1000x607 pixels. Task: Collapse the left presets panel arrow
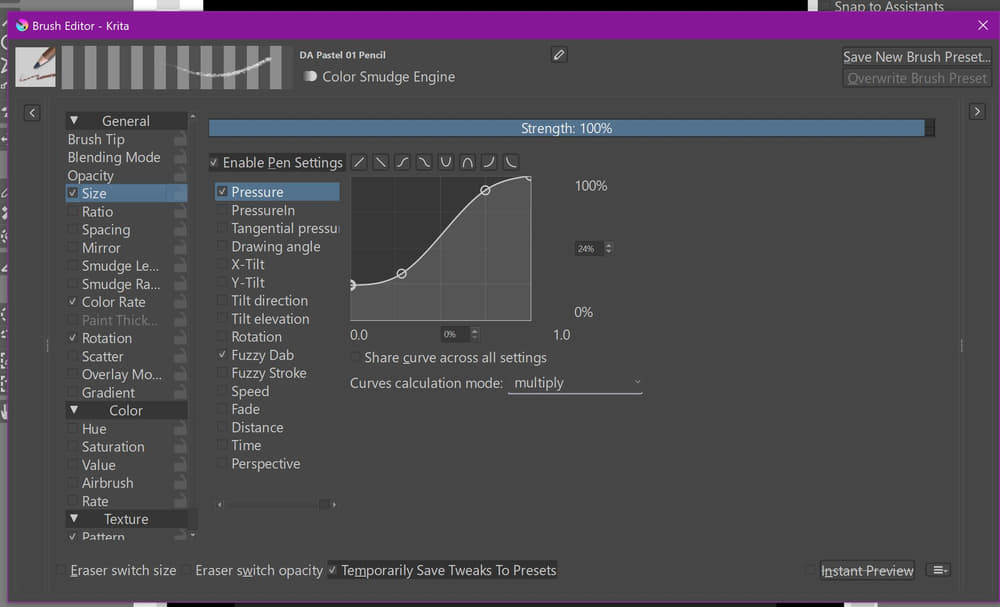coord(32,113)
